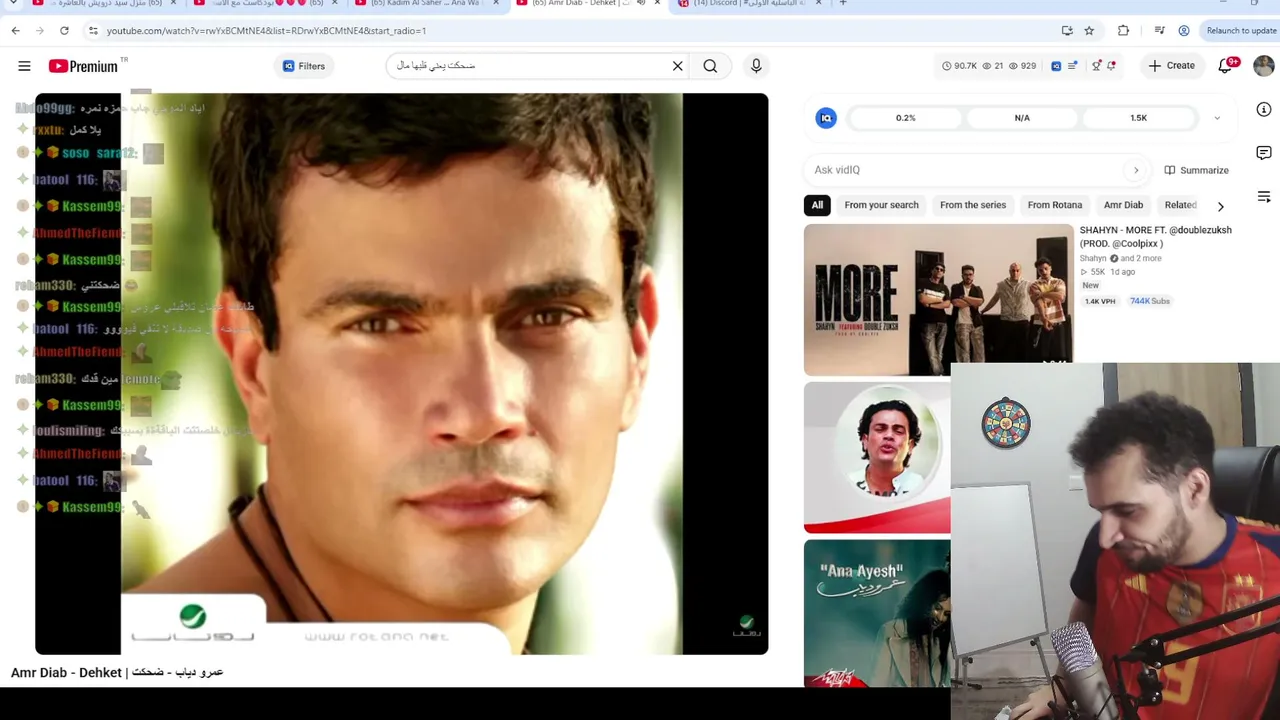The image size is (1280, 720).
Task: Click the browser address bar URL
Action: 266,31
